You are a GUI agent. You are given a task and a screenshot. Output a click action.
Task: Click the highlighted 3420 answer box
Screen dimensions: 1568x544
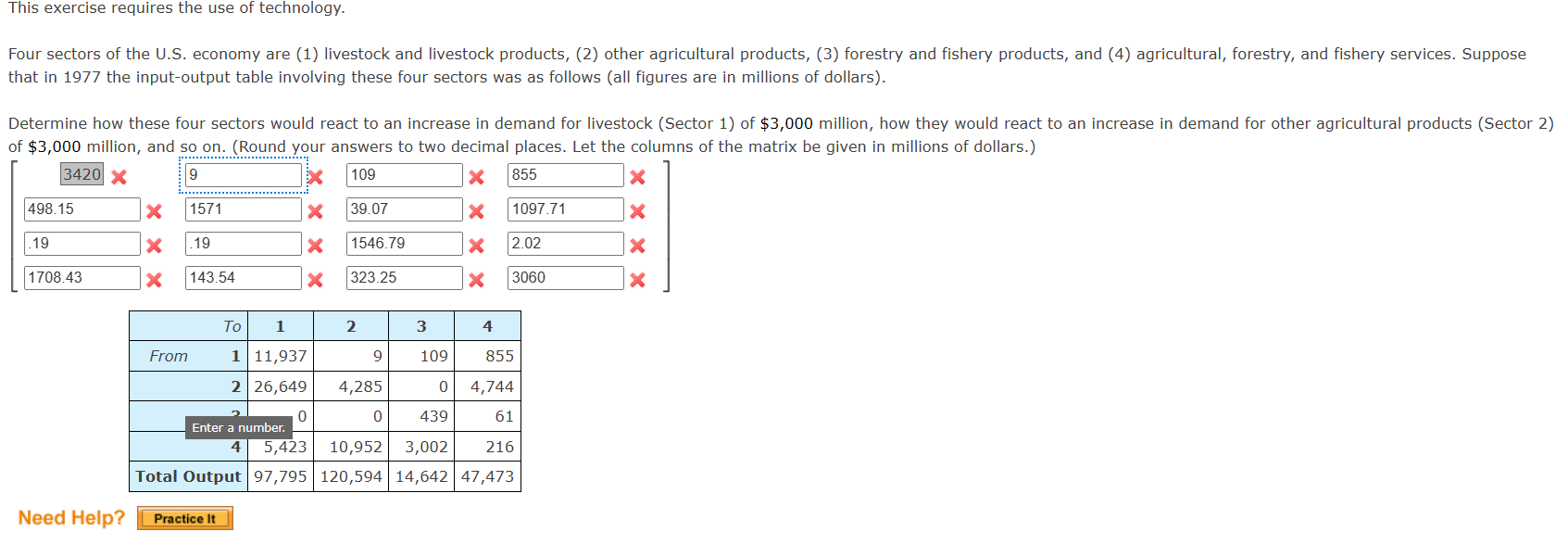click(82, 173)
